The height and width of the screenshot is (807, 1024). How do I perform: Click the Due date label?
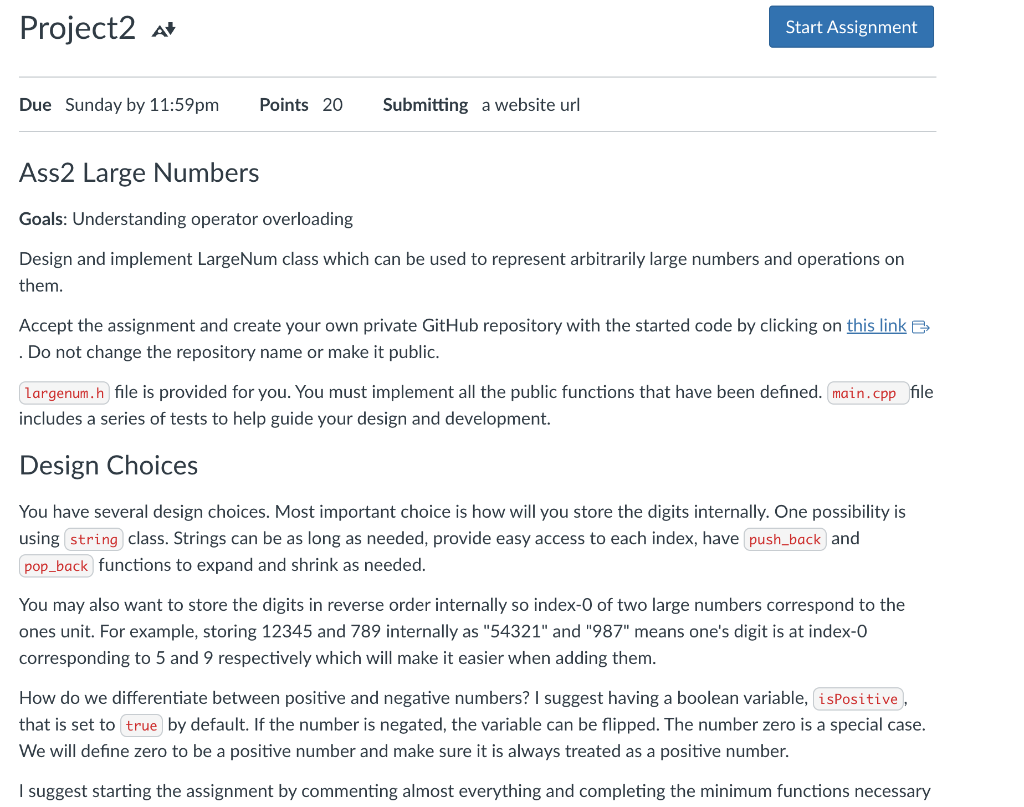point(35,104)
